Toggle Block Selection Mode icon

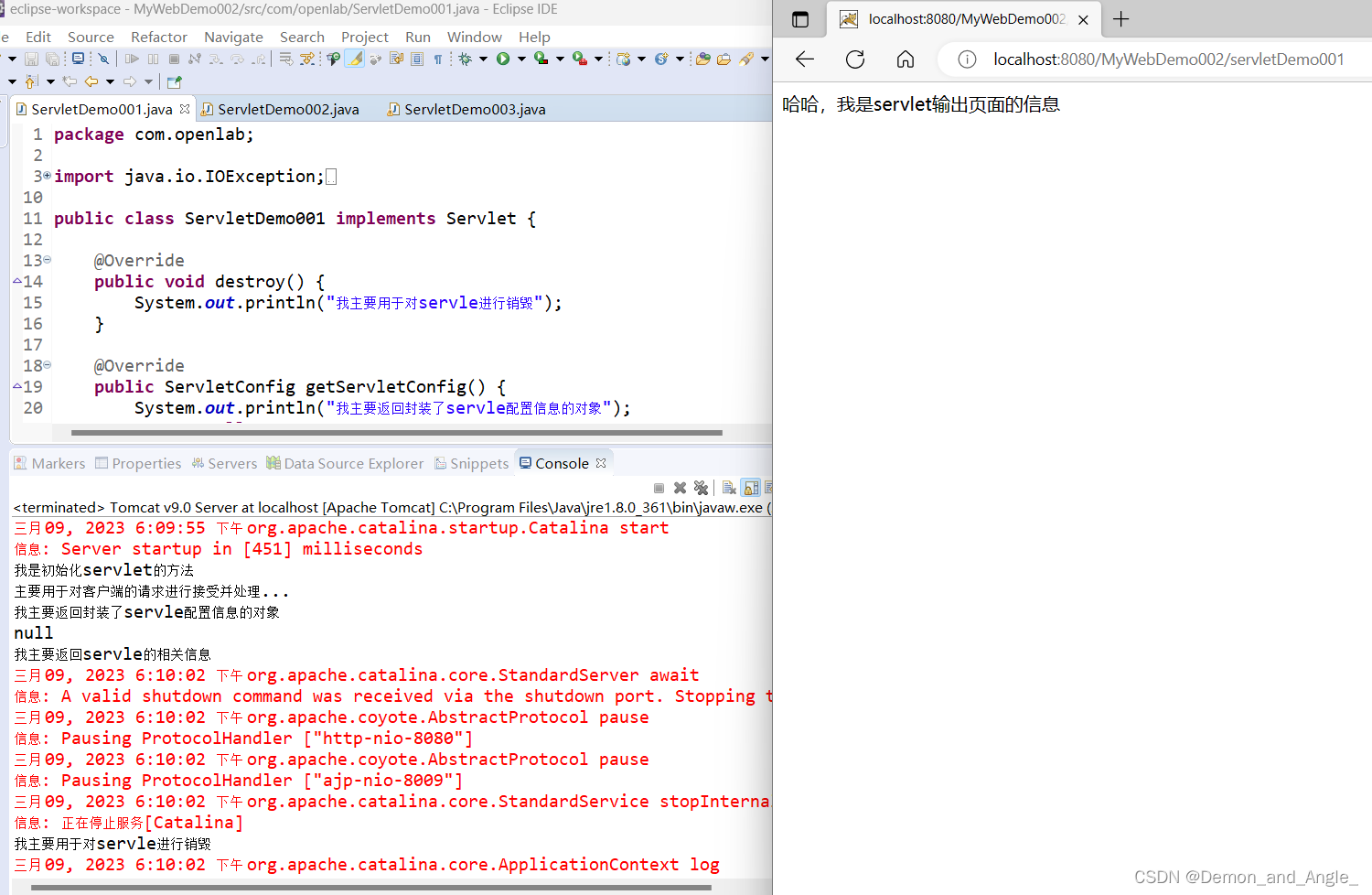coord(417,59)
